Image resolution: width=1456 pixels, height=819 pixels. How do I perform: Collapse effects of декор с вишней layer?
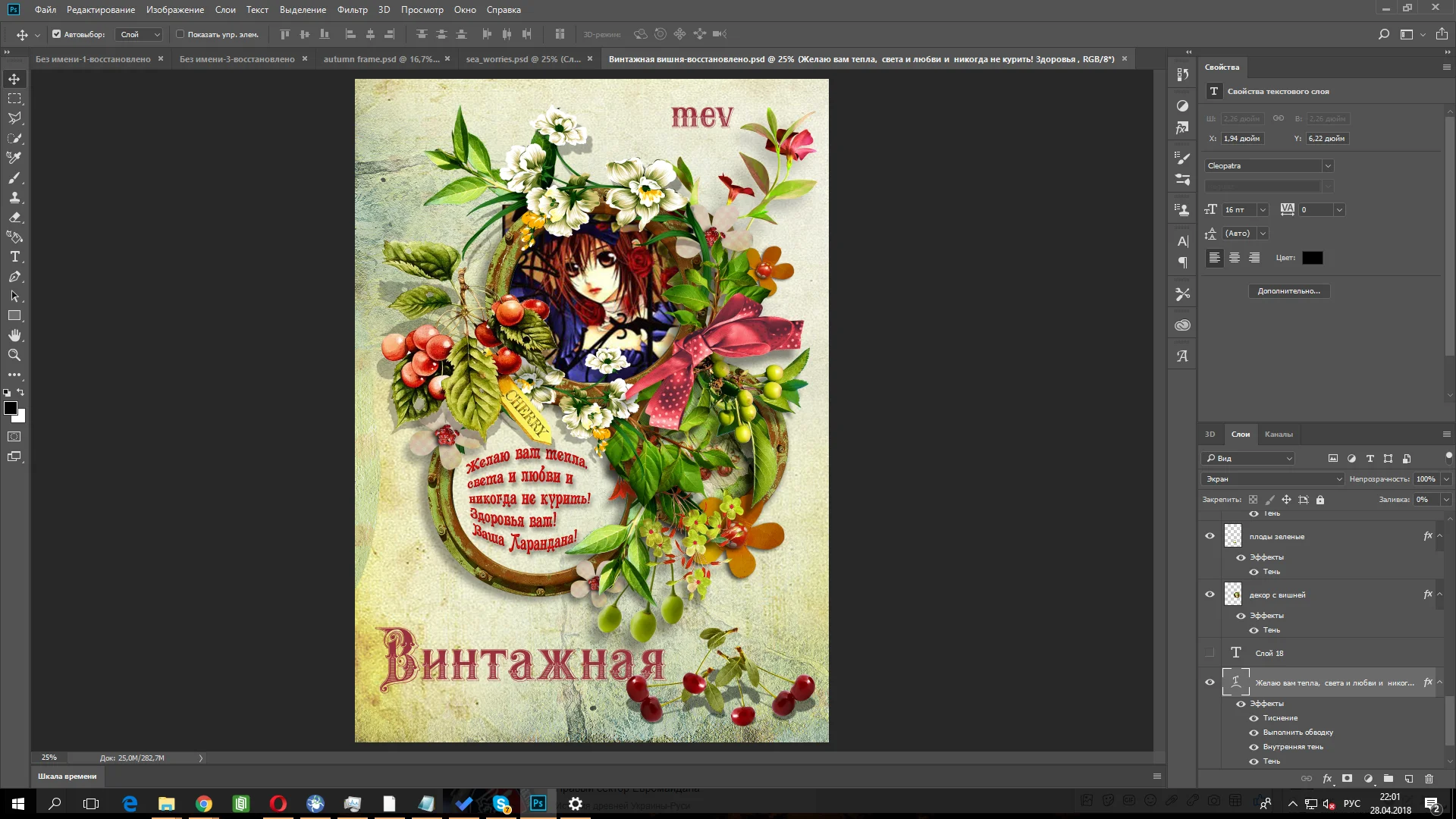click(x=1439, y=595)
